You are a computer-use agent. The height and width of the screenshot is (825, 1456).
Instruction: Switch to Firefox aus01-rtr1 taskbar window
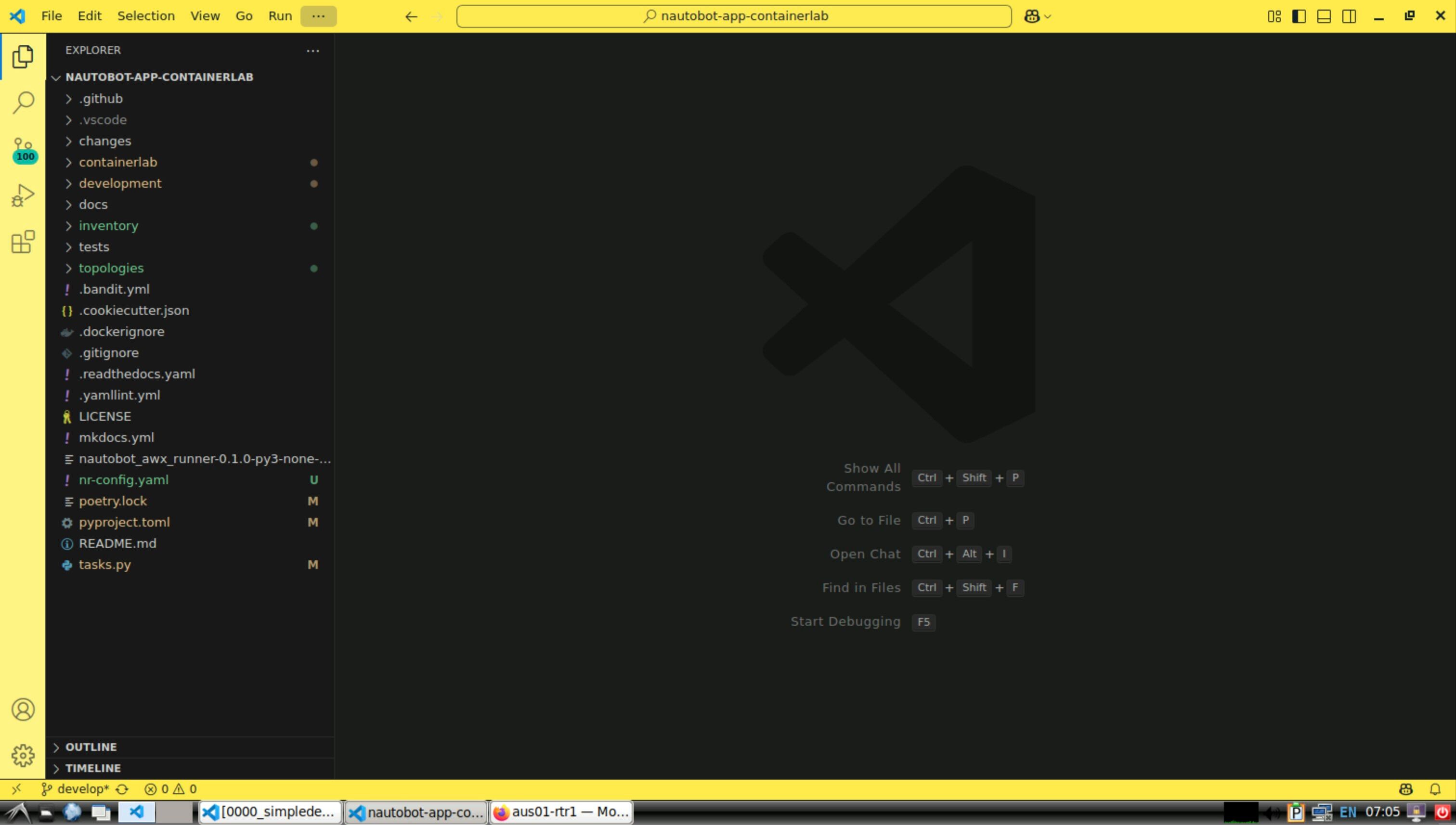click(x=561, y=812)
